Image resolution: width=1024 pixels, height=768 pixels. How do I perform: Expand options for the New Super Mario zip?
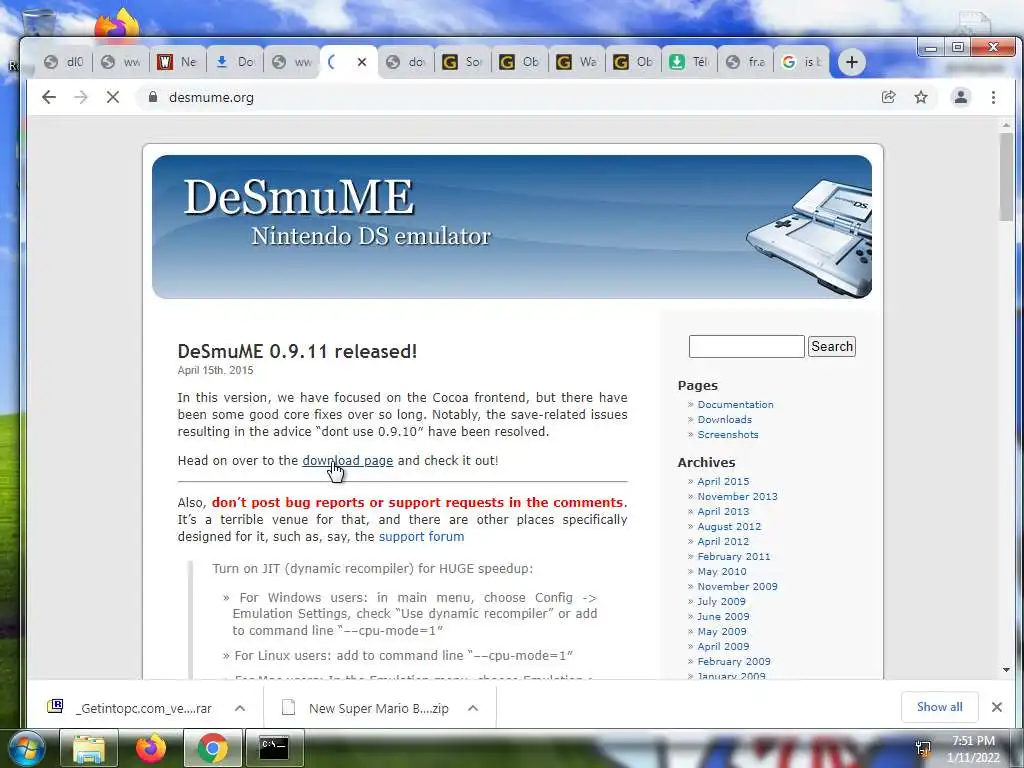coord(473,708)
